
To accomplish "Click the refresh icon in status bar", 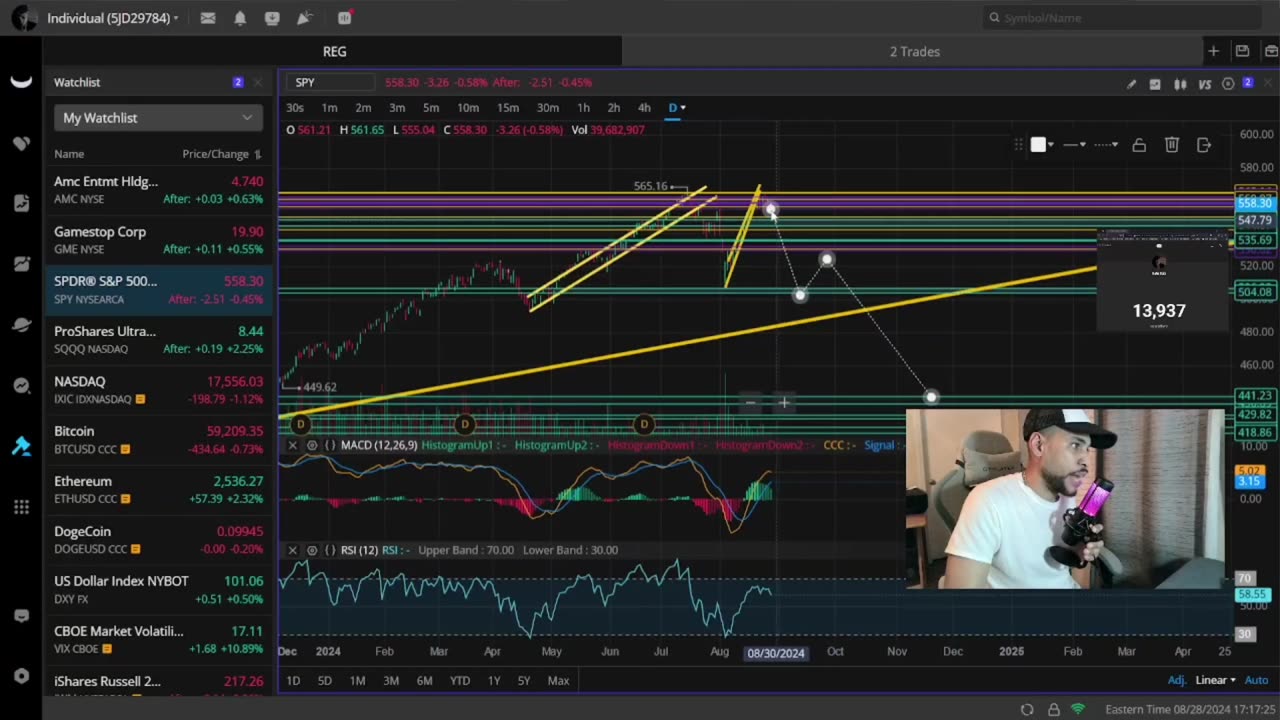I will (1027, 709).
